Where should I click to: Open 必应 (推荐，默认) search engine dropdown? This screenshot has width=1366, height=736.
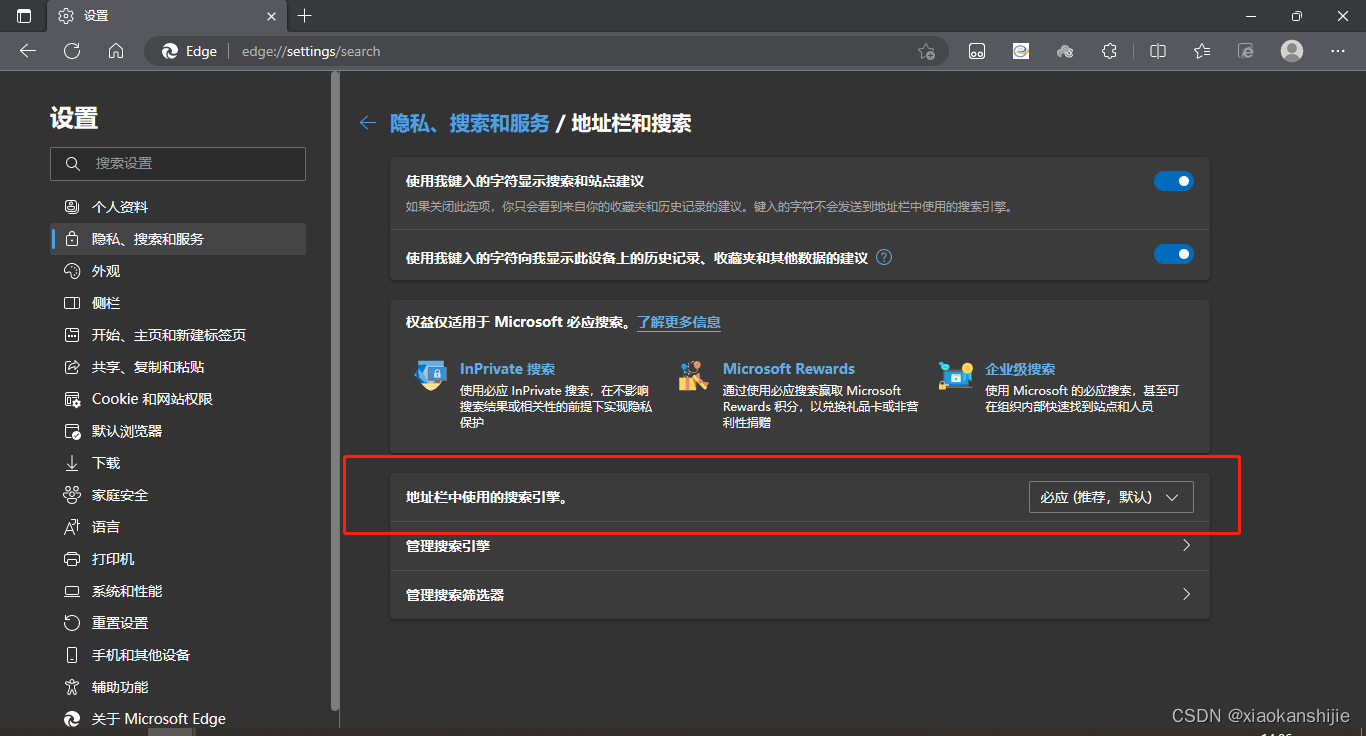tap(1111, 497)
